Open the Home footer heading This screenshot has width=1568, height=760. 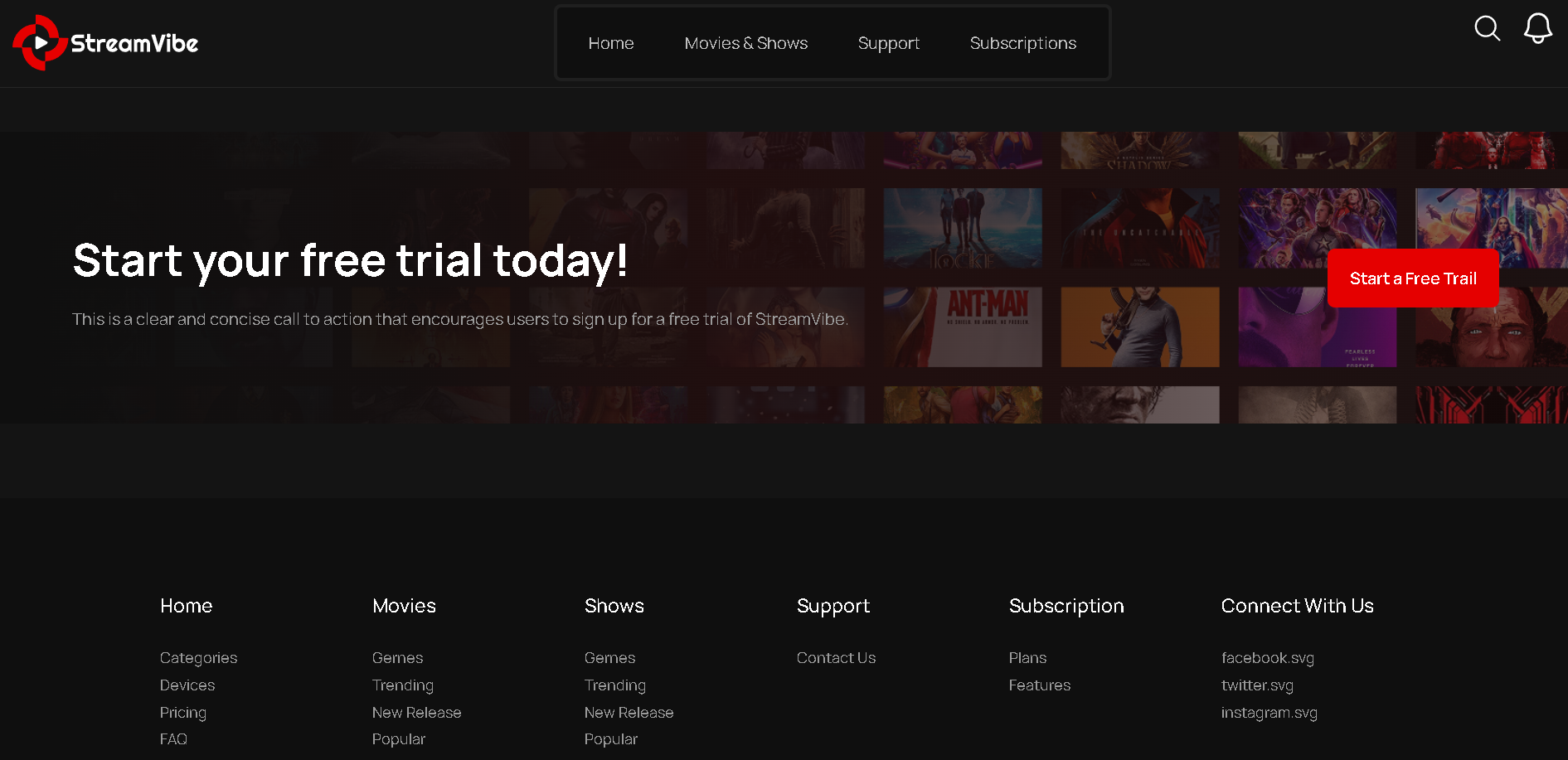pos(187,606)
